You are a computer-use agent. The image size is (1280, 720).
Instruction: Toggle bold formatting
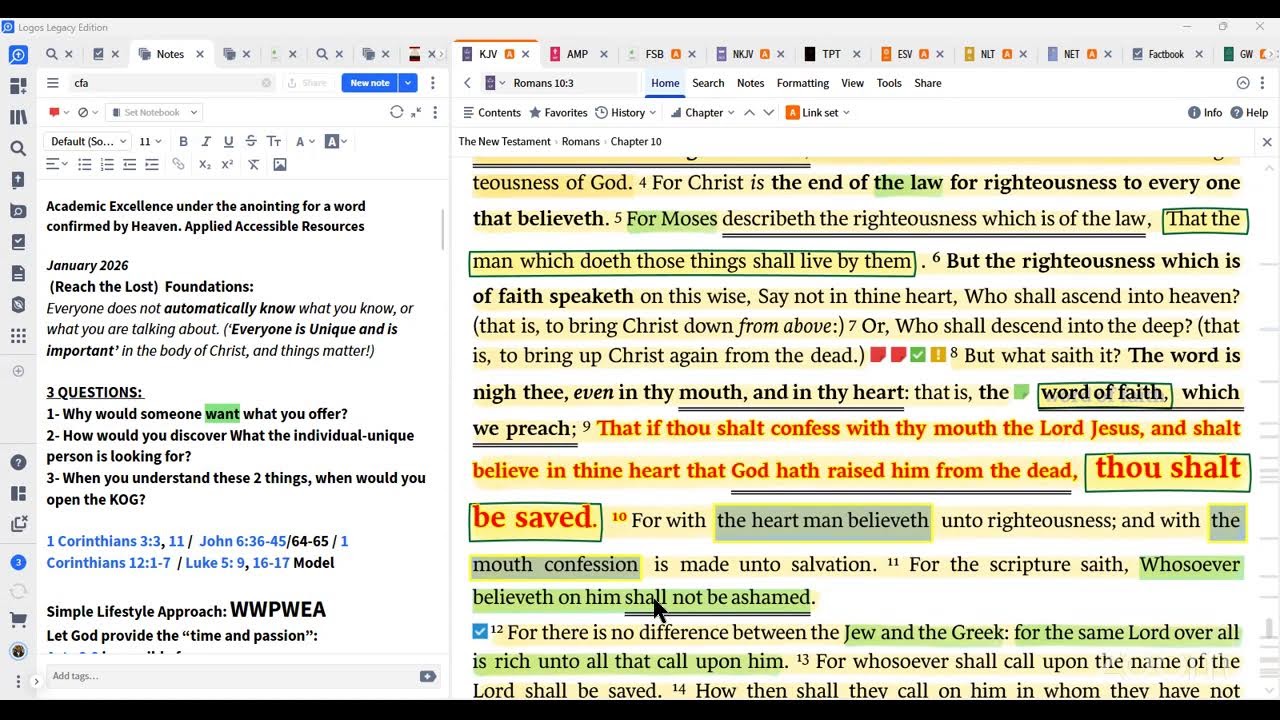(183, 141)
